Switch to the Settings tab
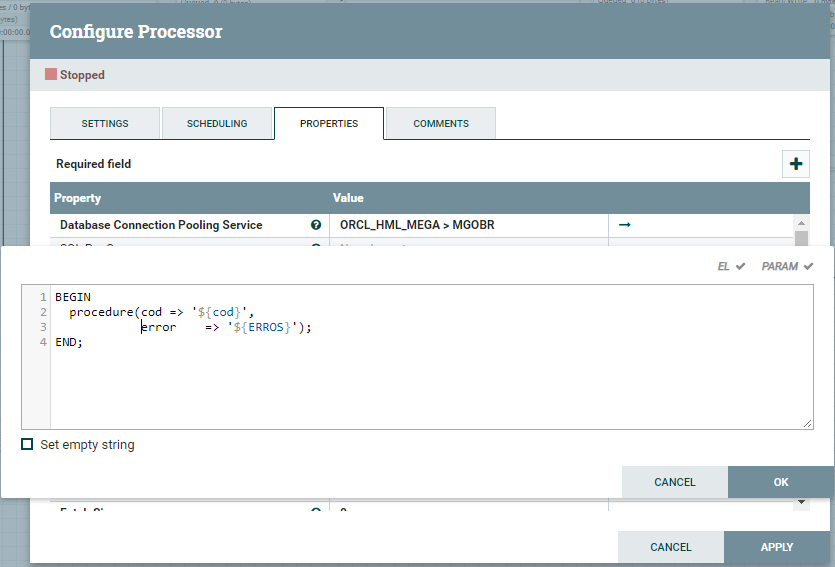The image size is (835, 567). (105, 124)
